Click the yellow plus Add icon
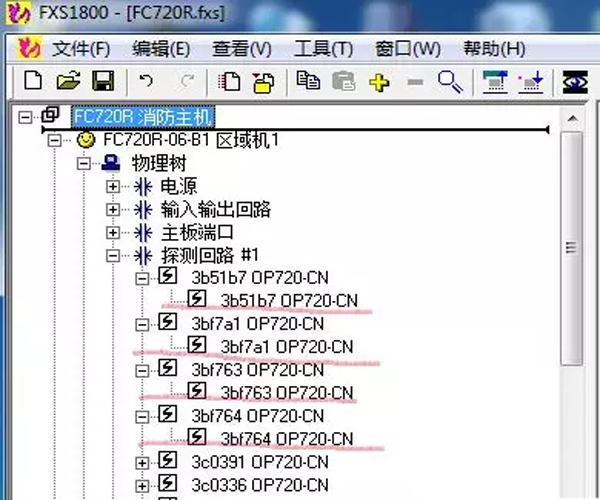 point(379,82)
